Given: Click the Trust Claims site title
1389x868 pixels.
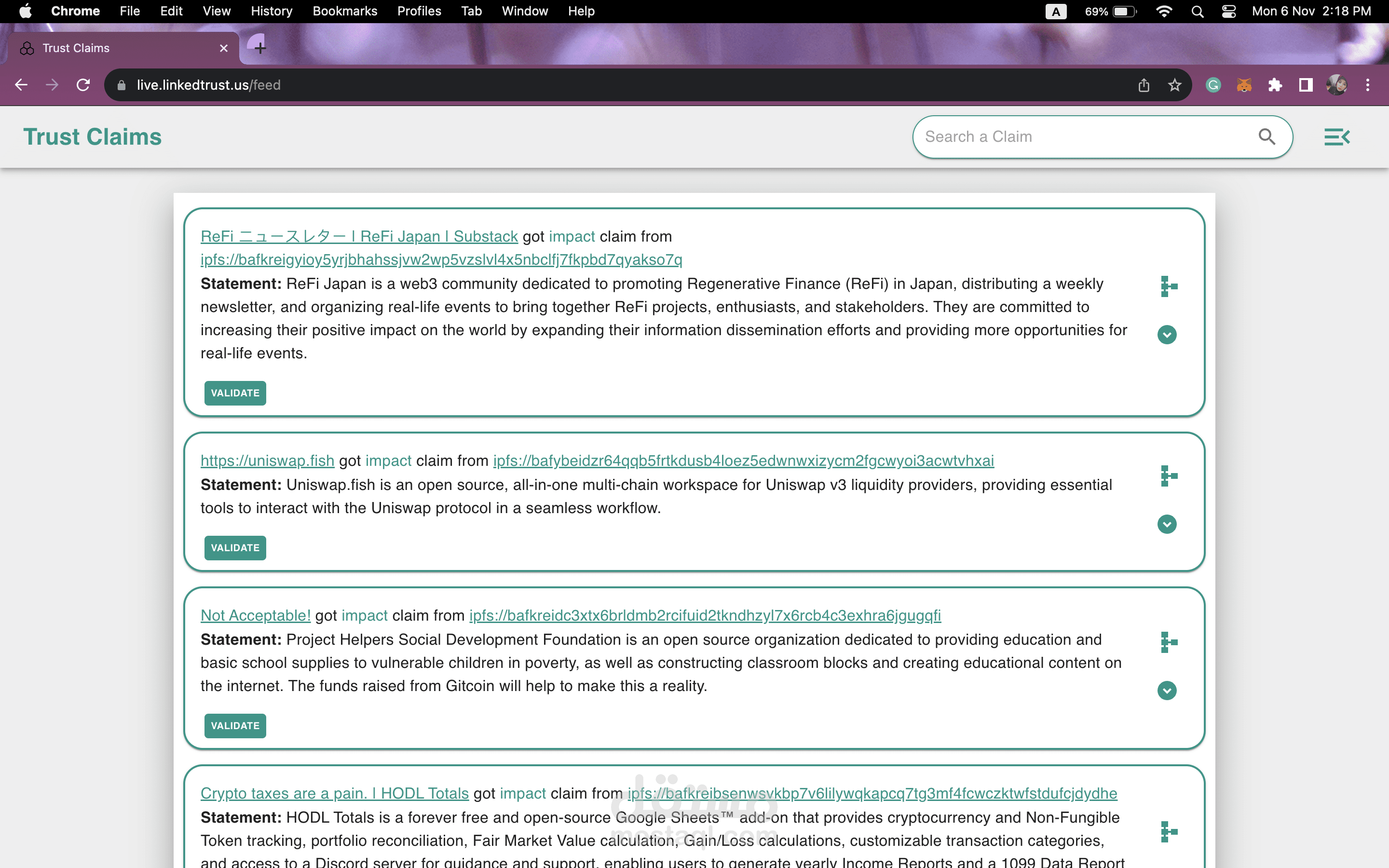Looking at the screenshot, I should click(93, 136).
